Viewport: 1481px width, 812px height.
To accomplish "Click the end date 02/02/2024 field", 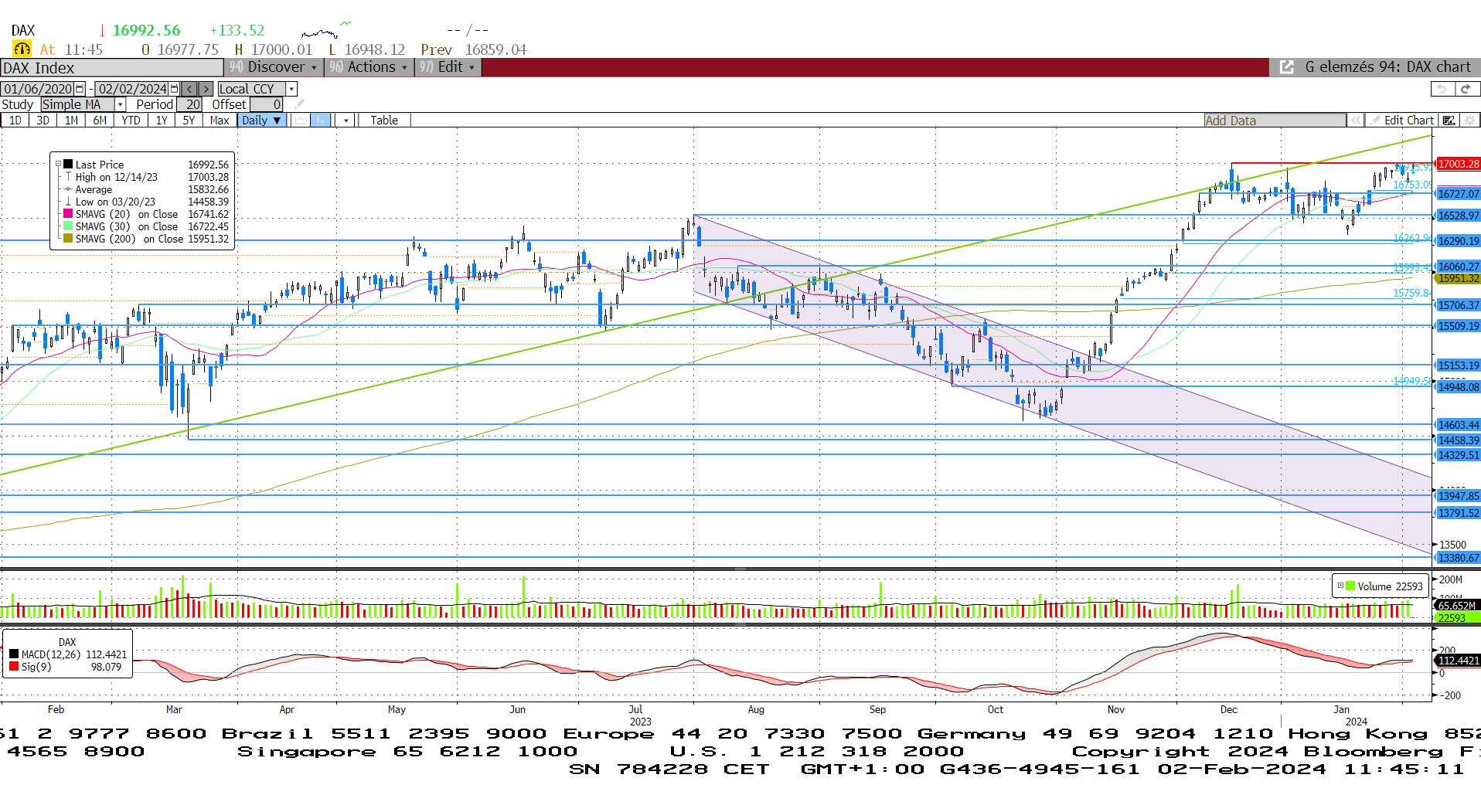I will point(132,89).
